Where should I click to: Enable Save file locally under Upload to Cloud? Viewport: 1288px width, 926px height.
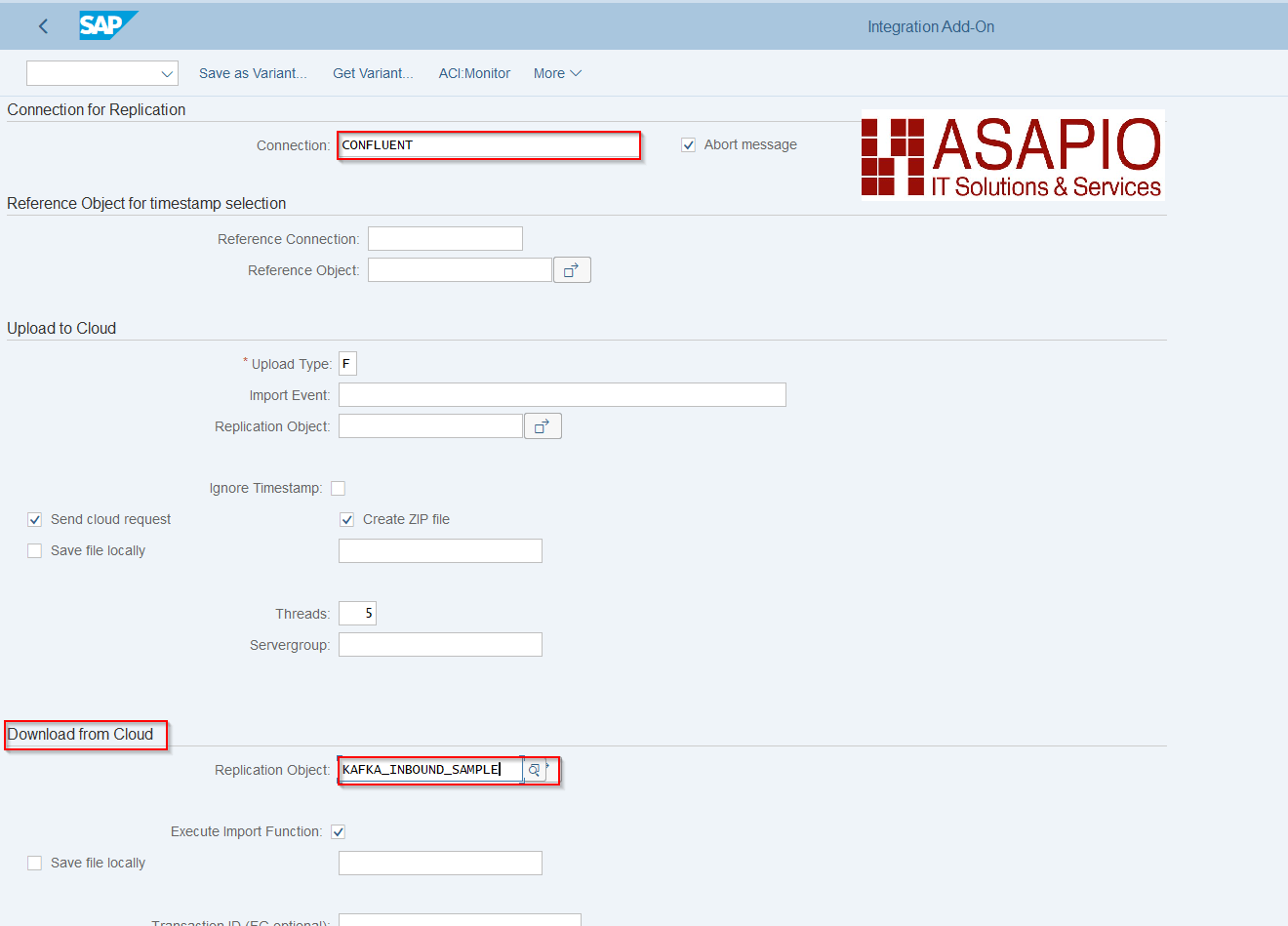coord(34,551)
